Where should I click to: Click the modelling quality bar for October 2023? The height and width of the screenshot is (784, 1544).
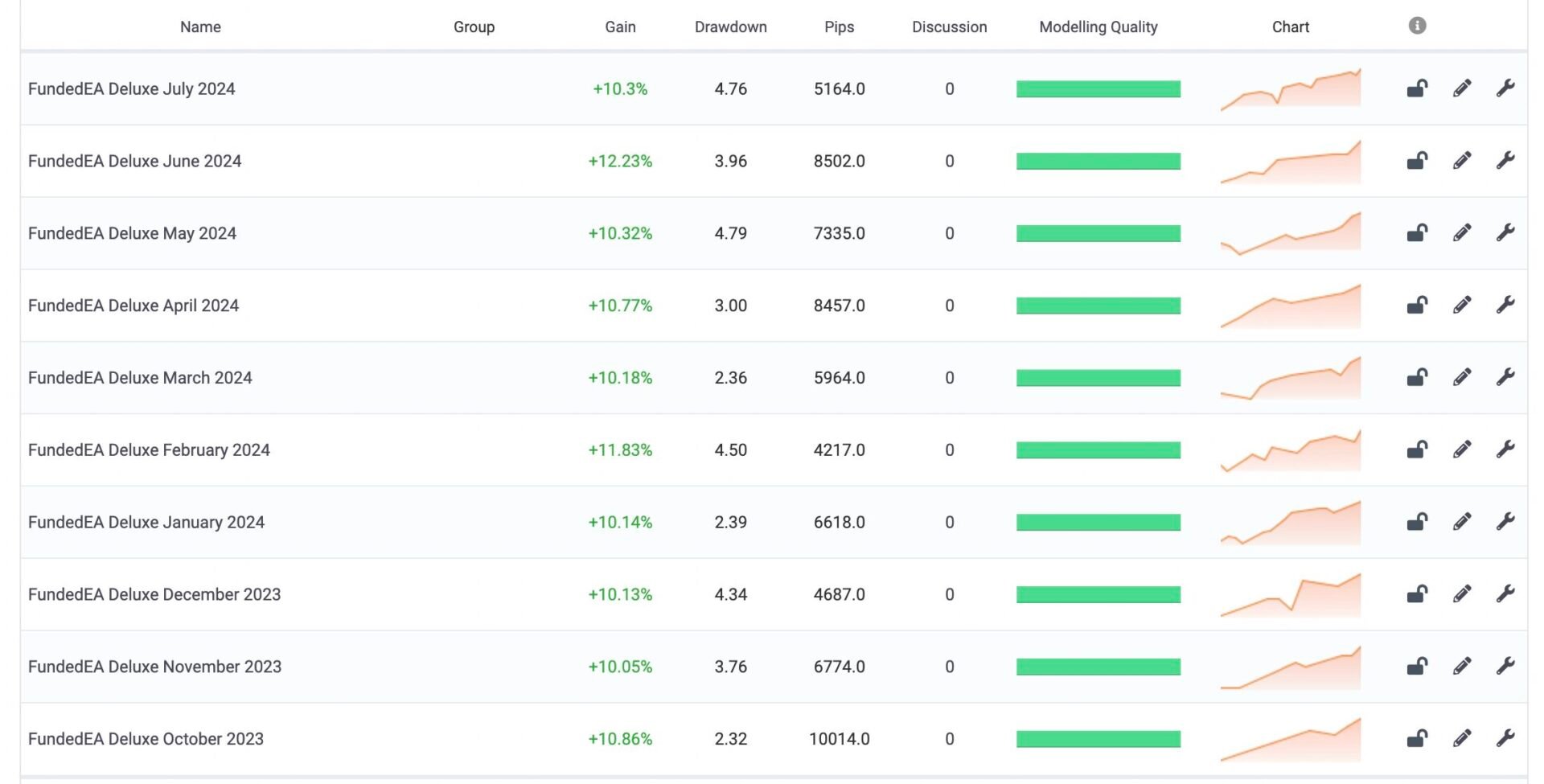pos(1098,738)
